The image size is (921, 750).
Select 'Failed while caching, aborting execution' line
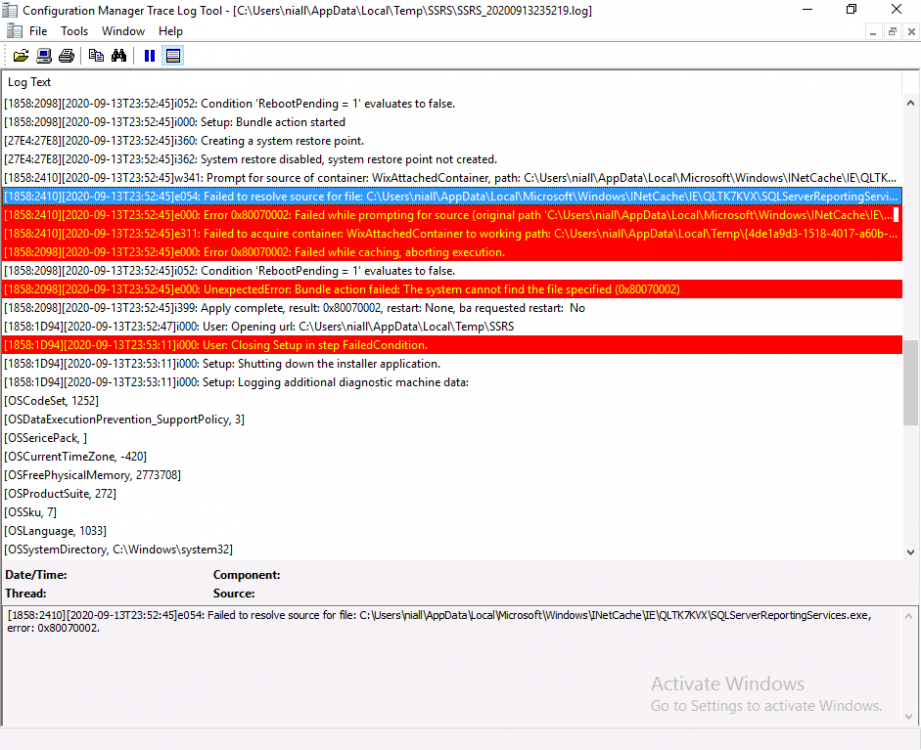(452, 253)
